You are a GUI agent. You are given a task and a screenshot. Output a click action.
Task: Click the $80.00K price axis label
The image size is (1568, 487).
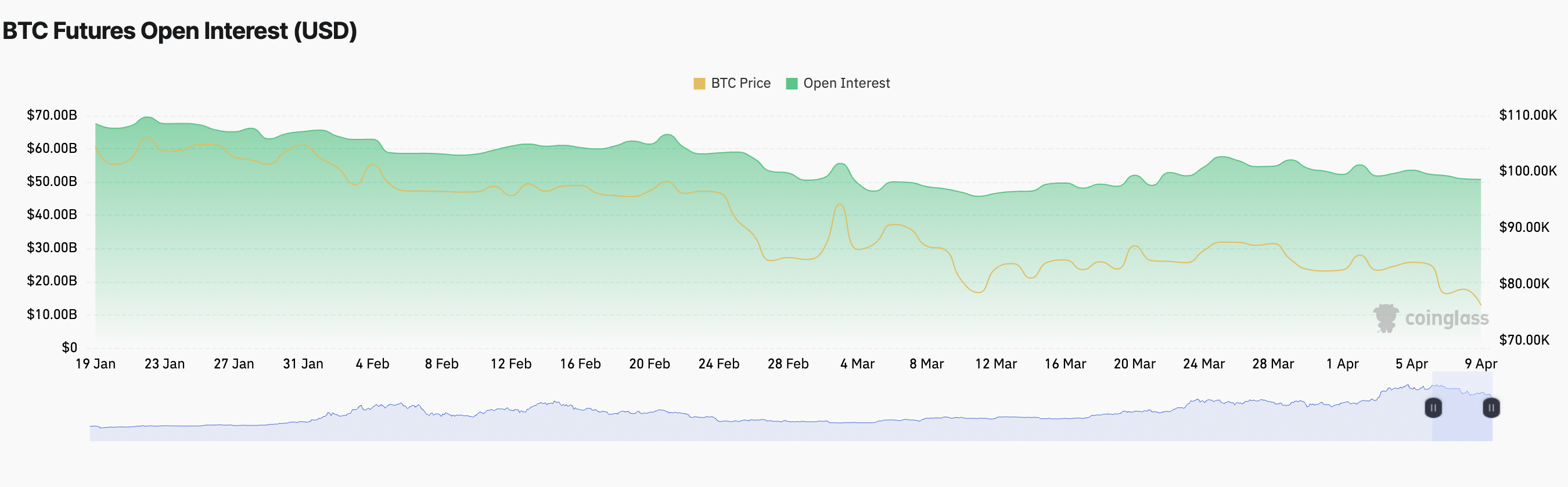pyautogui.click(x=1523, y=284)
